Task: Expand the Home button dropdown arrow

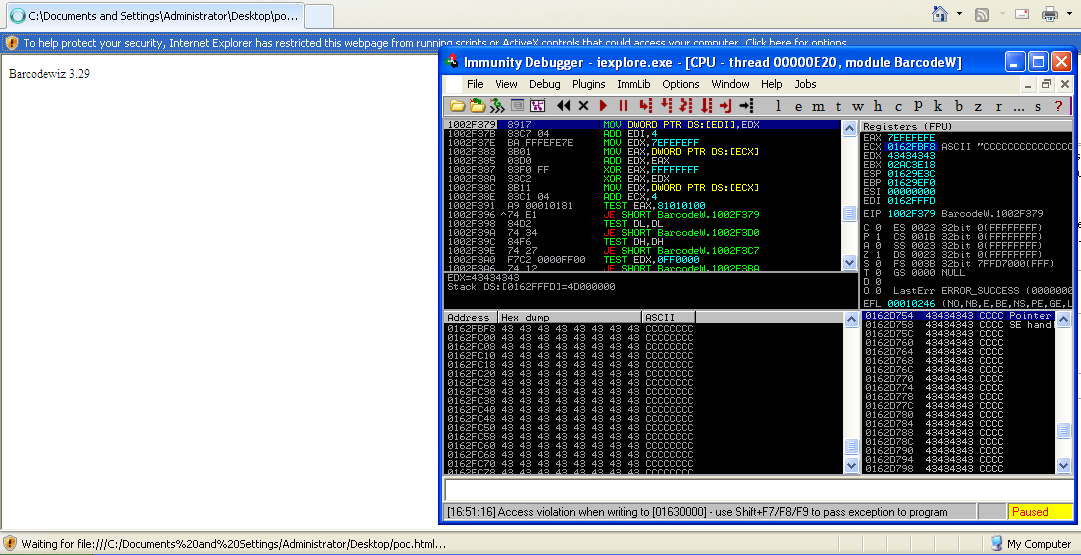Action: coord(959,13)
